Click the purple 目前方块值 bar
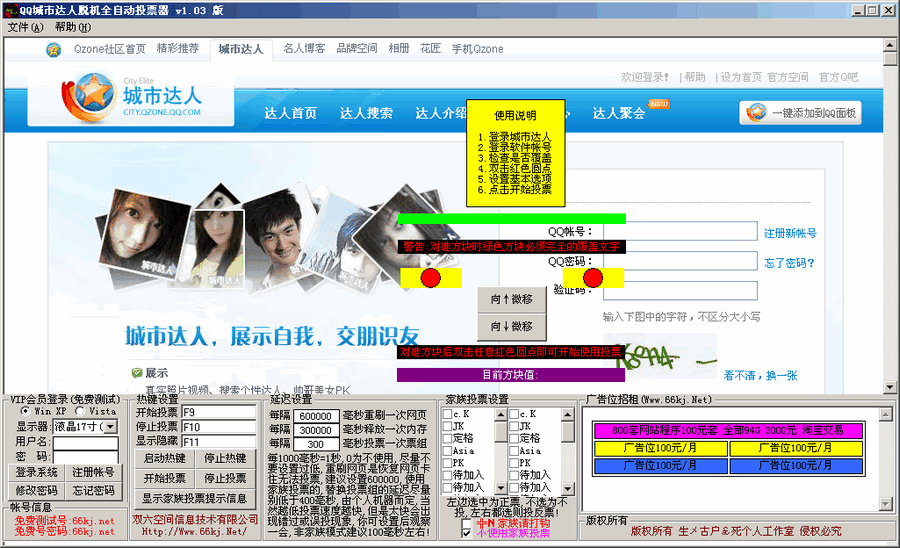 (x=511, y=375)
